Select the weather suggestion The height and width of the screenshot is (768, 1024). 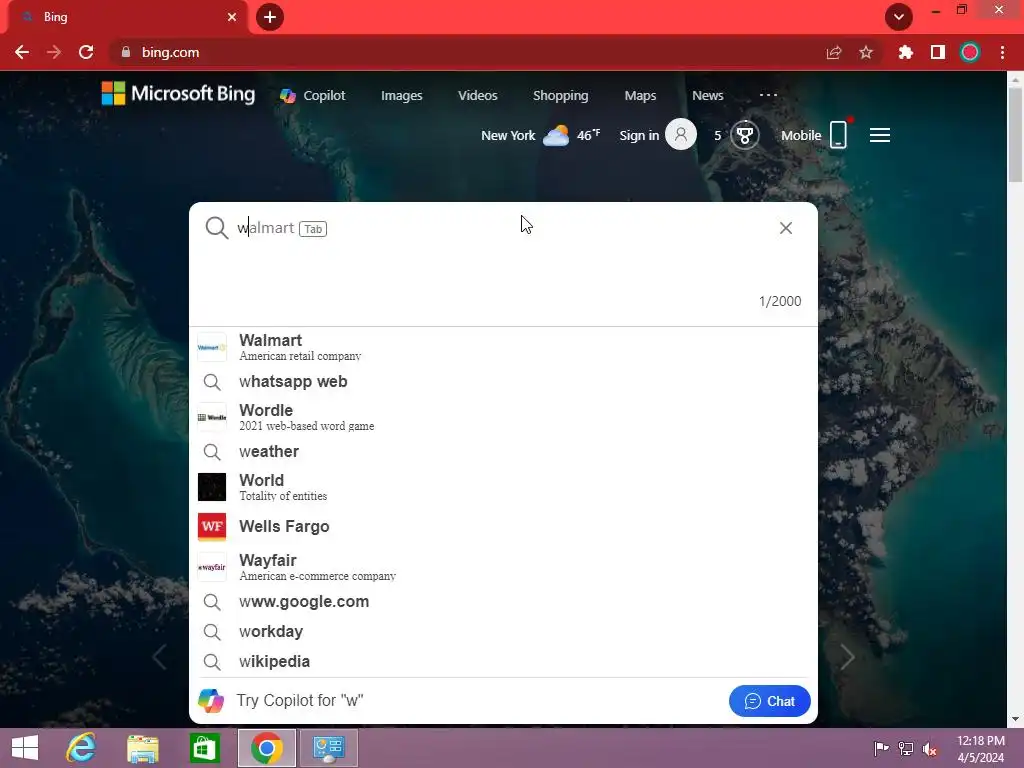coord(503,451)
